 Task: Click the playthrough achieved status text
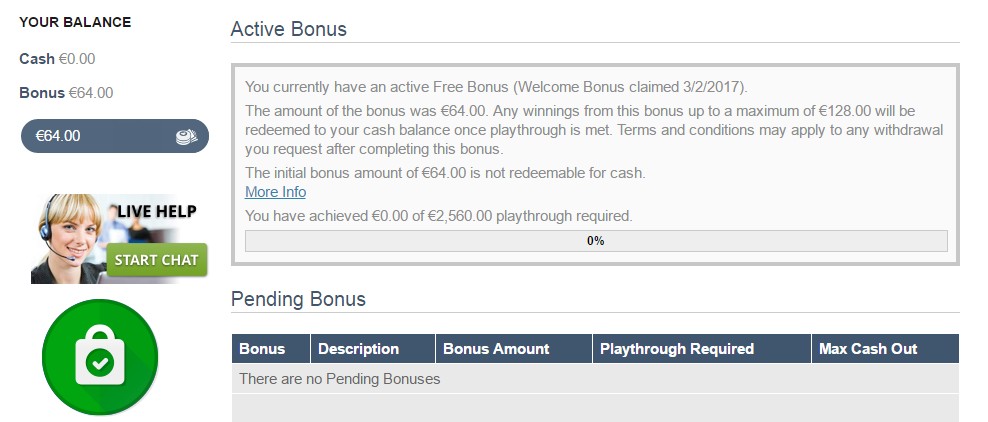tap(438, 215)
